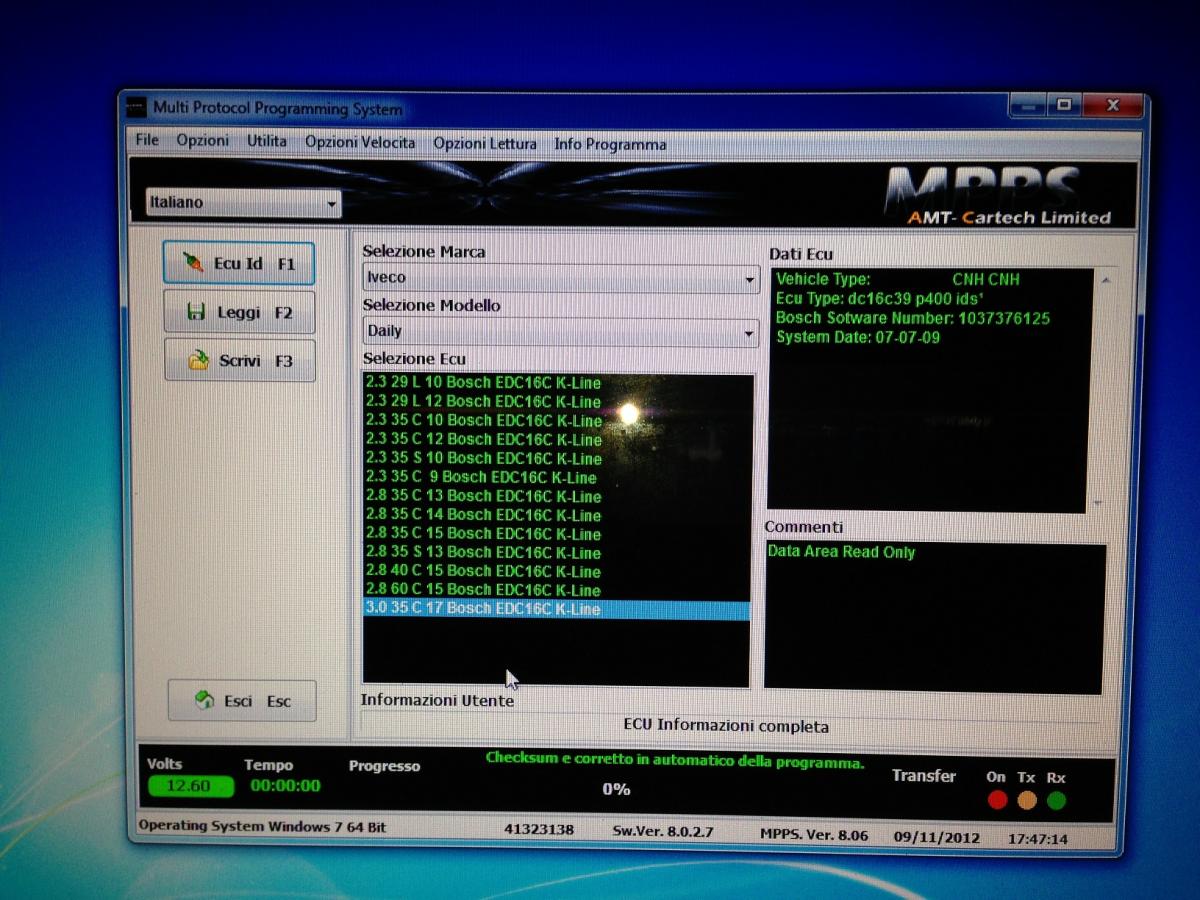Click the ECU Informazioni completa status text
The image size is (1200, 900).
[x=726, y=727]
